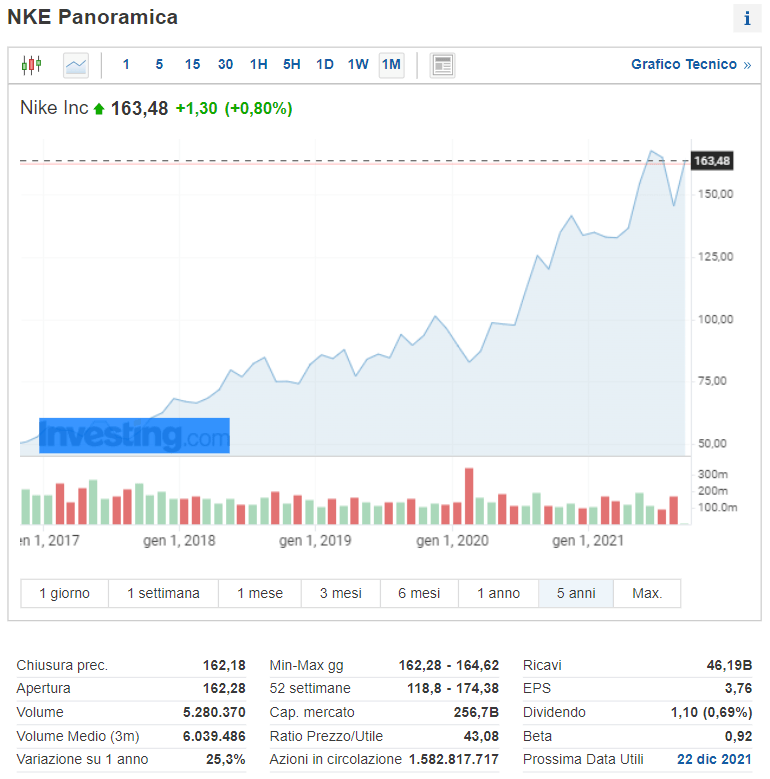Switch to the 5 anni range tab

tap(576, 593)
